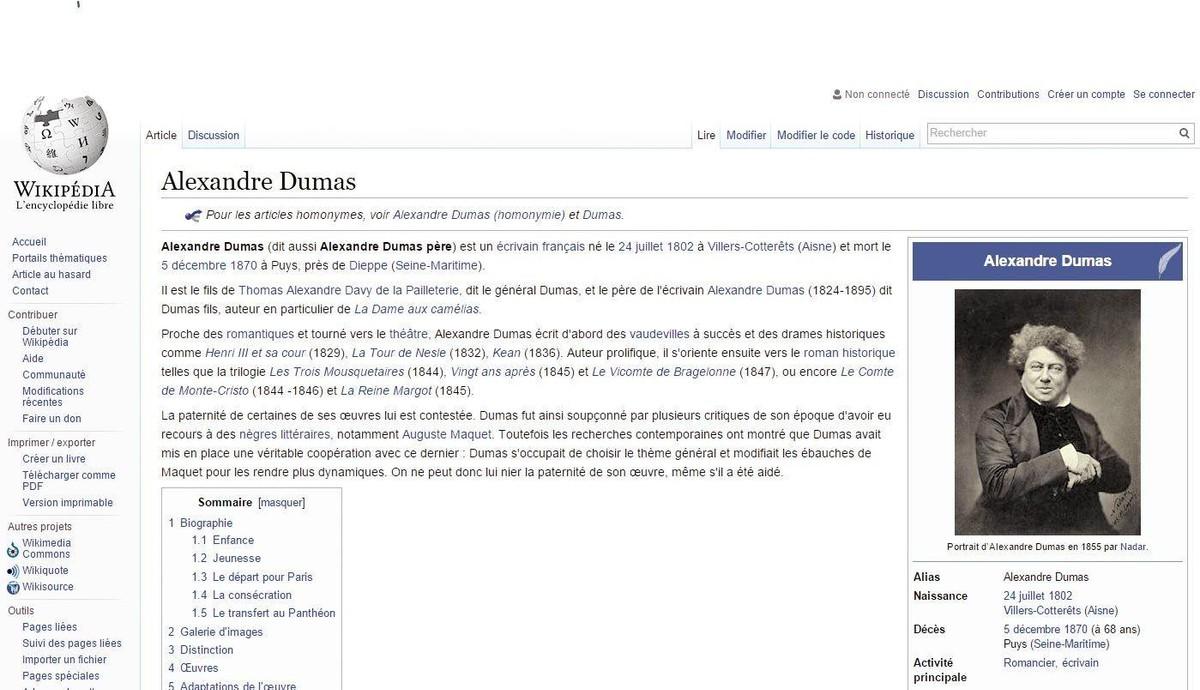Viewport: 1200px width, 690px height.
Task: Click Se connecter link
Action: 1164,95
